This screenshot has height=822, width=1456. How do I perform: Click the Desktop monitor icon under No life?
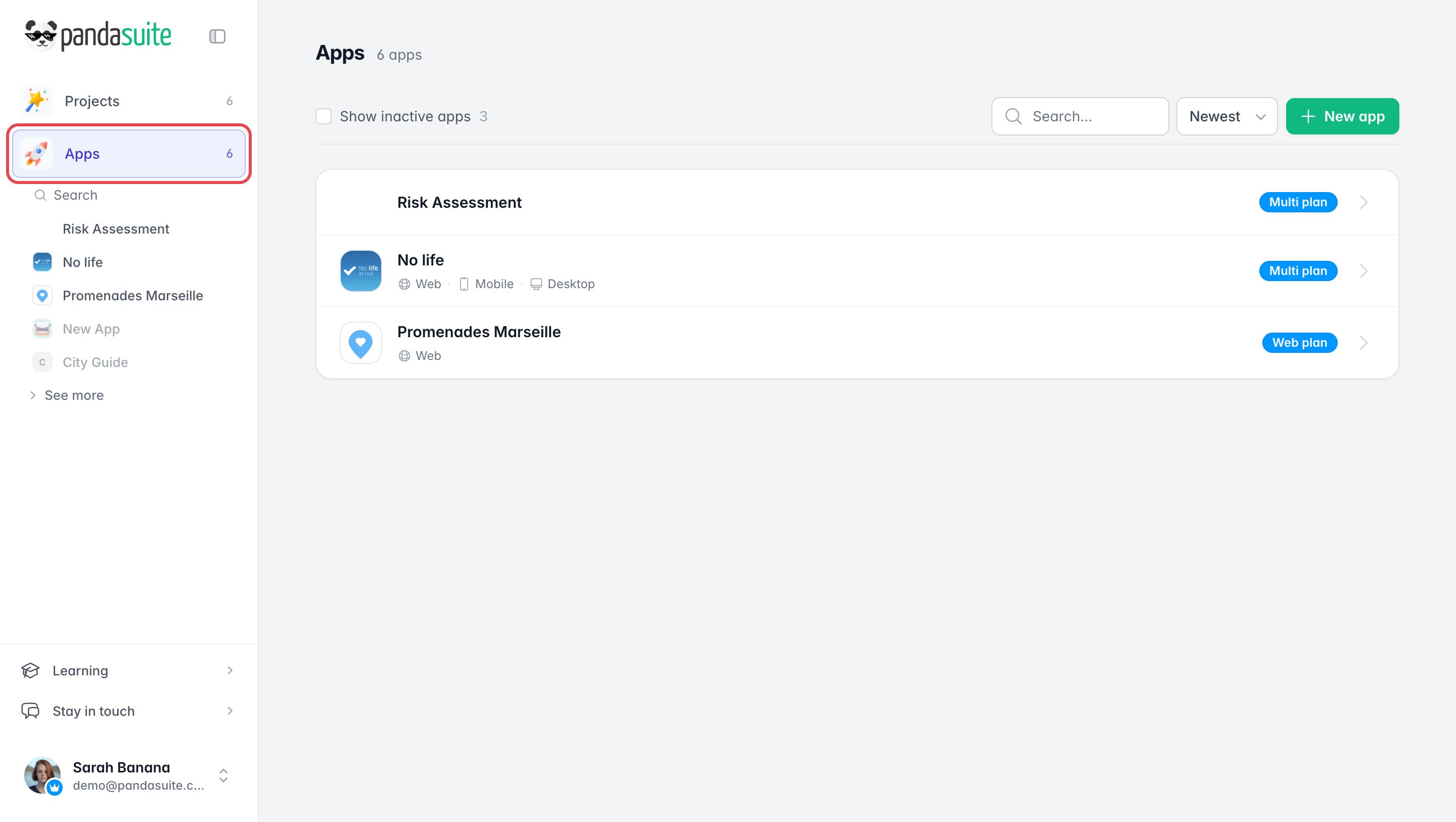click(x=536, y=285)
